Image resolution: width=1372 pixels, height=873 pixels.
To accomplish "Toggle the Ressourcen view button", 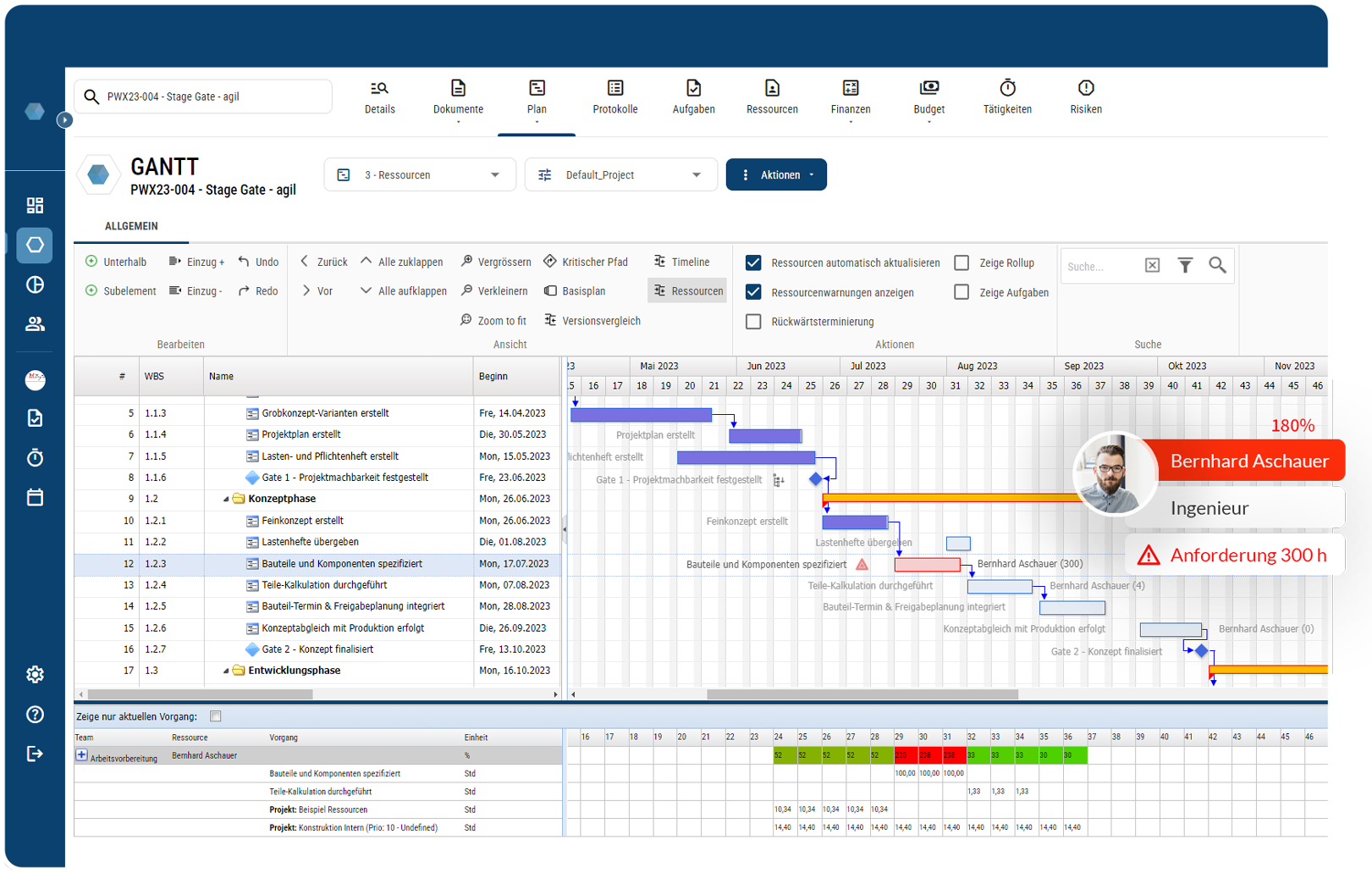I will [x=687, y=291].
